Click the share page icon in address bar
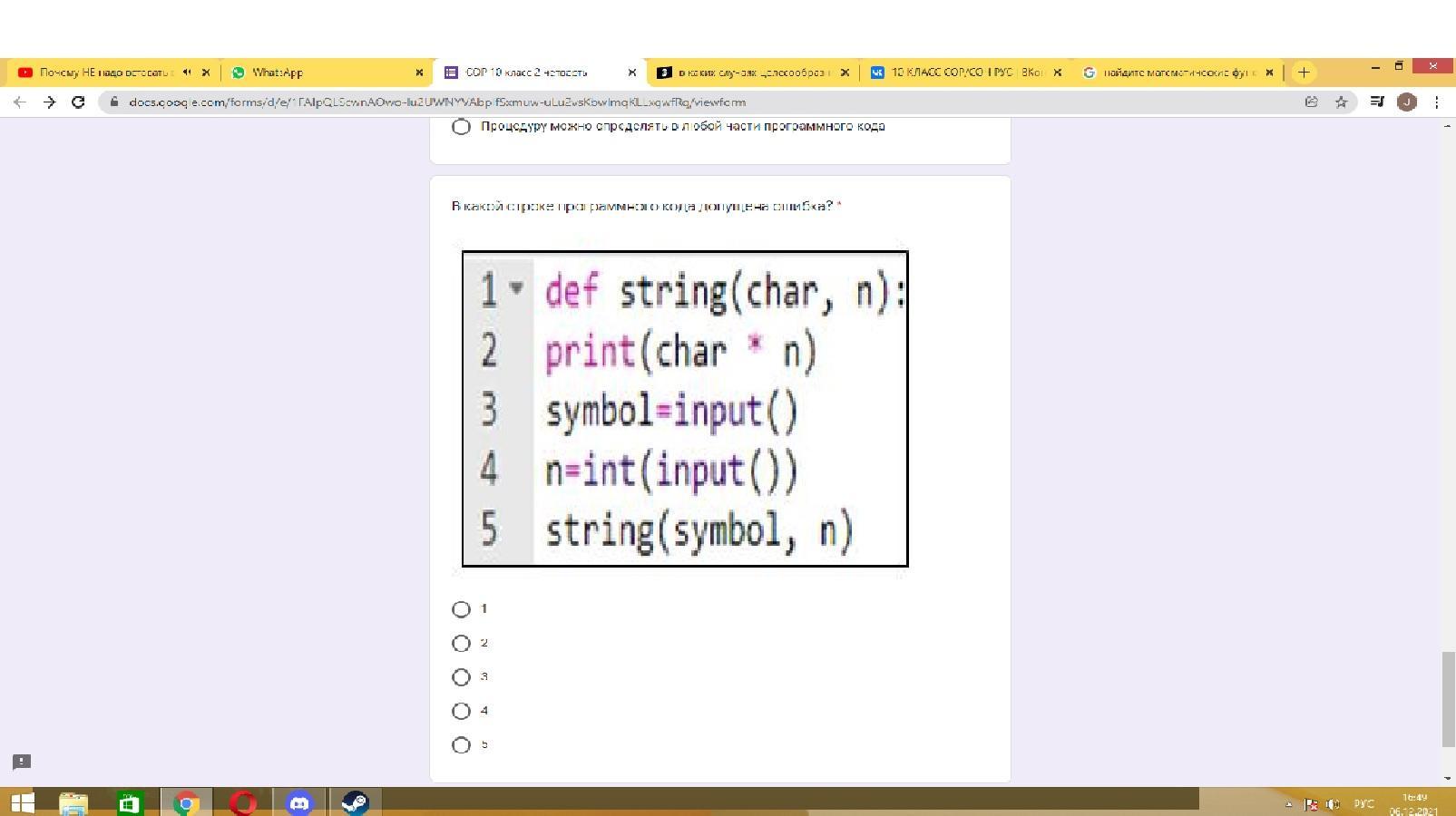The image size is (1456, 816). (x=1311, y=102)
